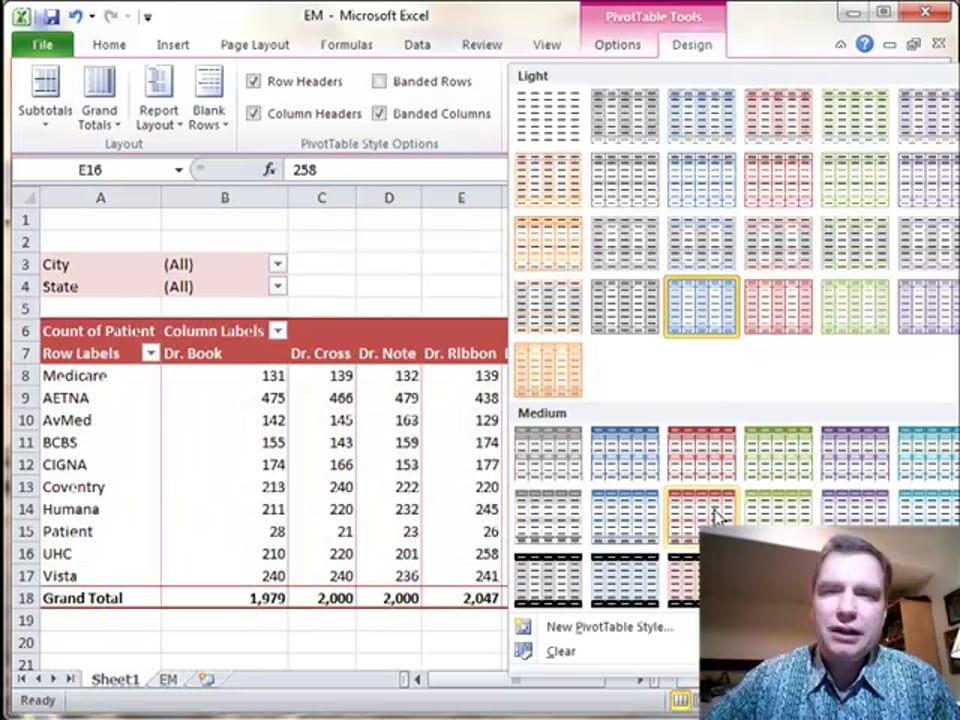
Task: Open the Blank Rows option
Action: tap(209, 98)
